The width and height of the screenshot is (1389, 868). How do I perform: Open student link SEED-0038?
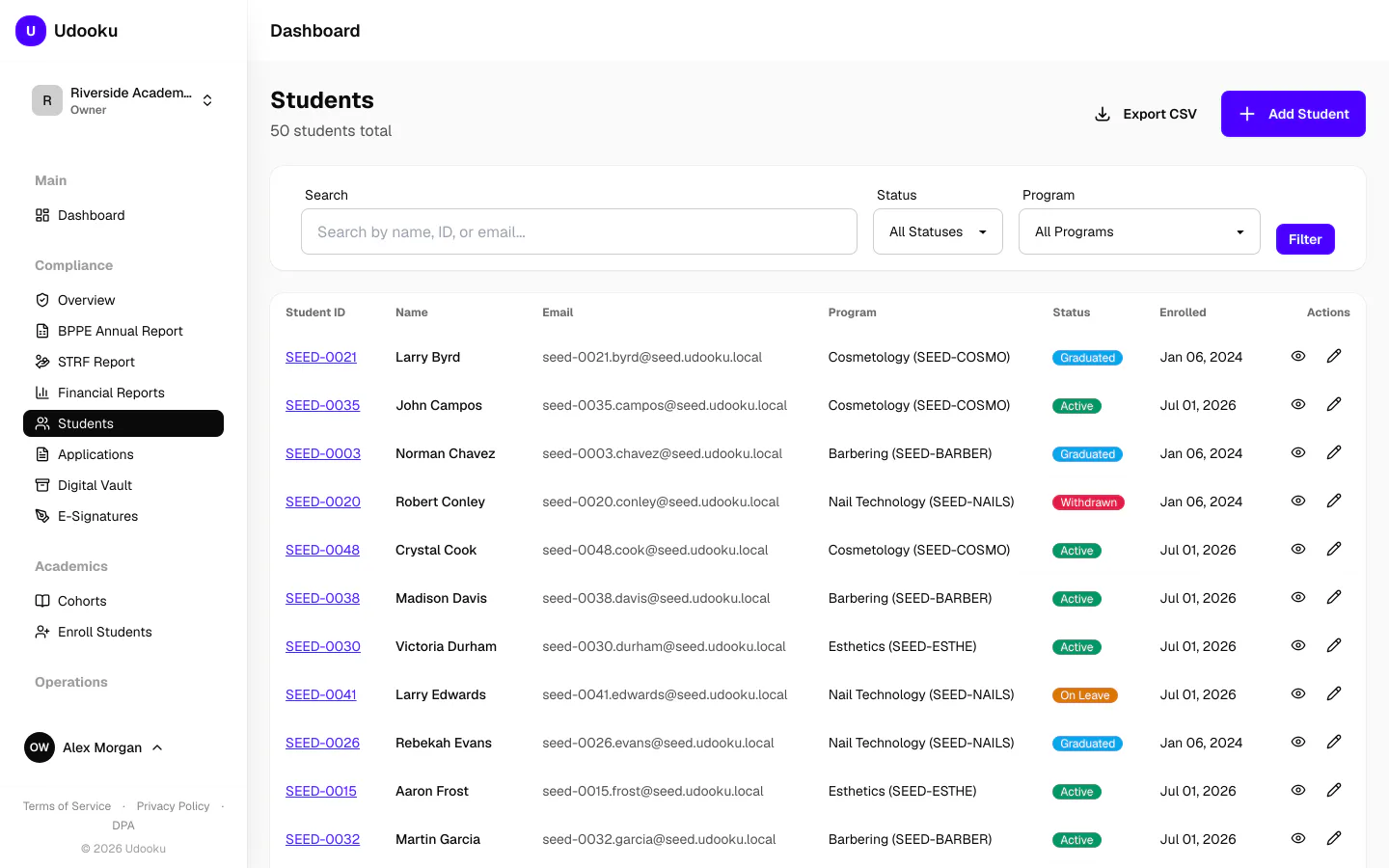coord(322,598)
